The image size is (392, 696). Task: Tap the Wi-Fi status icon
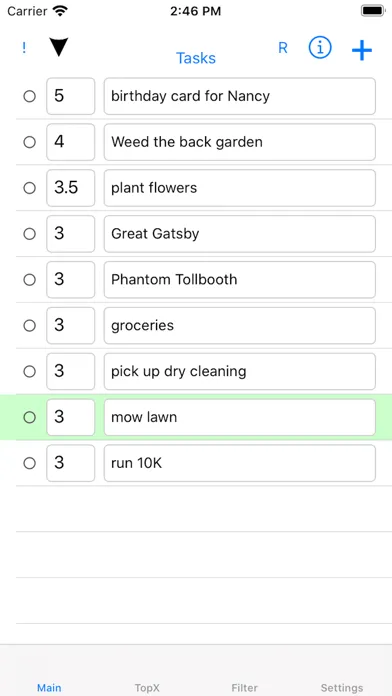coord(59,11)
